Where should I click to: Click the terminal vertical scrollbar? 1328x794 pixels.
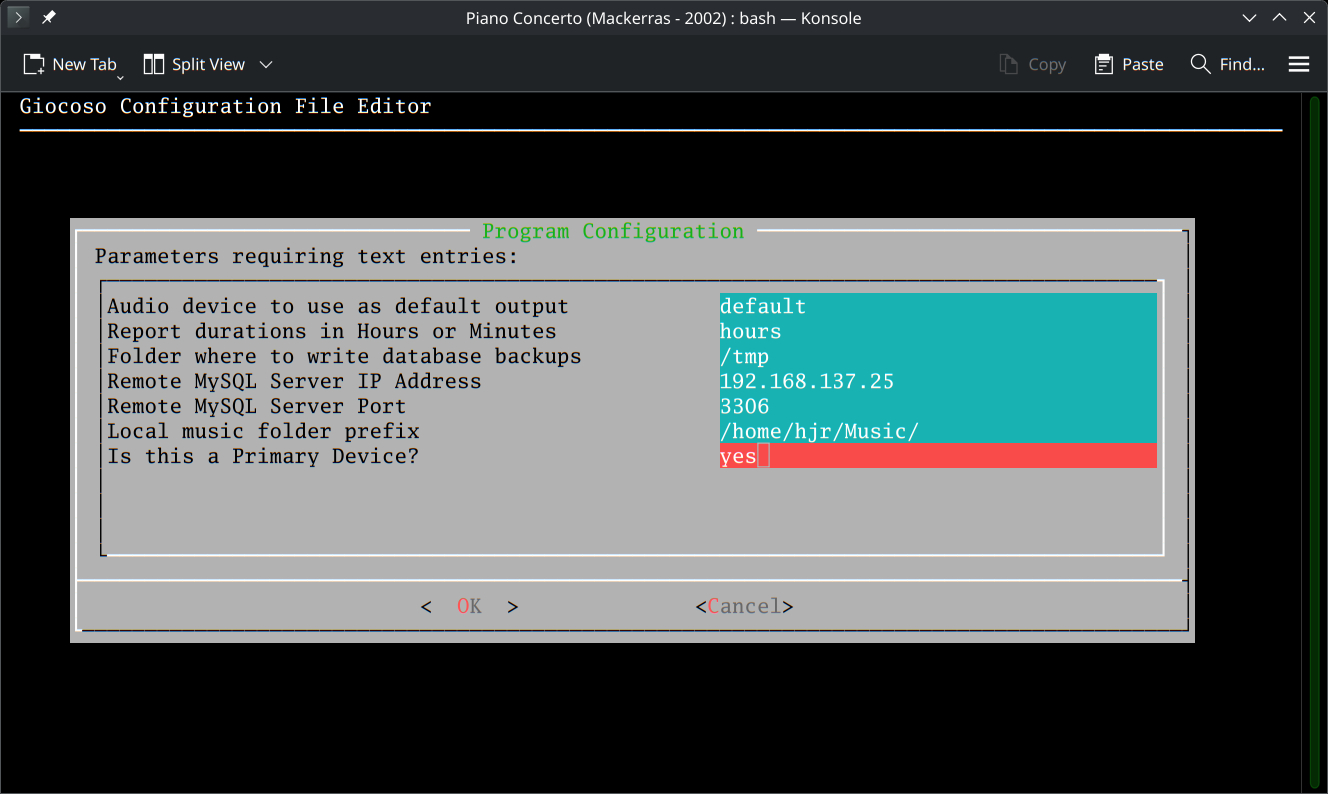[1315, 440]
